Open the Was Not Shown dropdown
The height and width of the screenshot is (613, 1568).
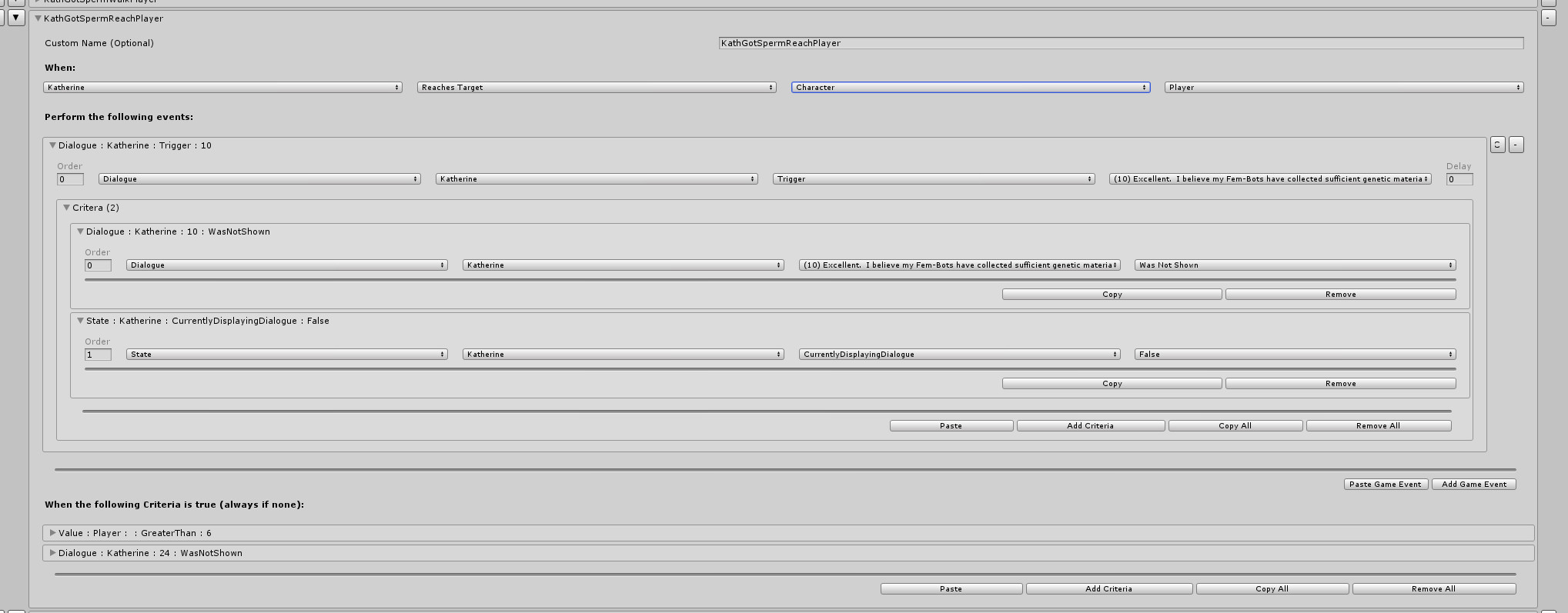1295,265
